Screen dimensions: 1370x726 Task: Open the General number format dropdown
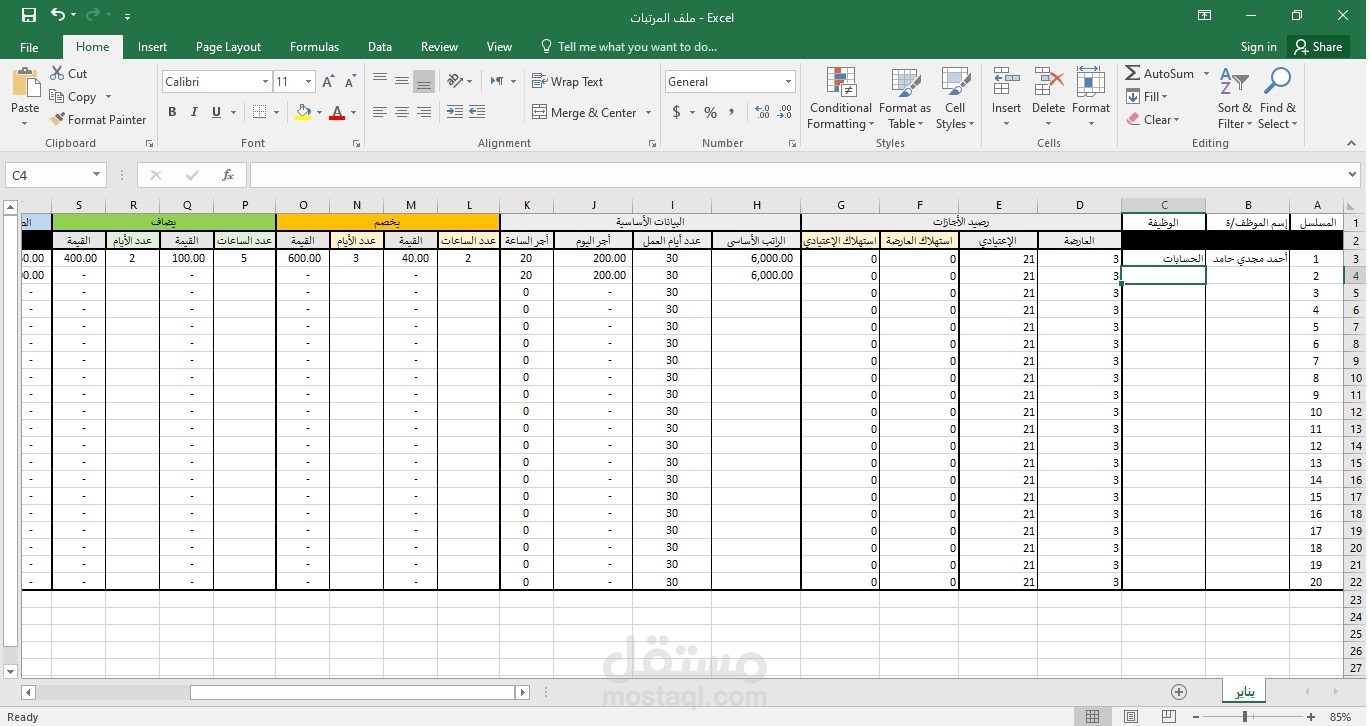(788, 82)
